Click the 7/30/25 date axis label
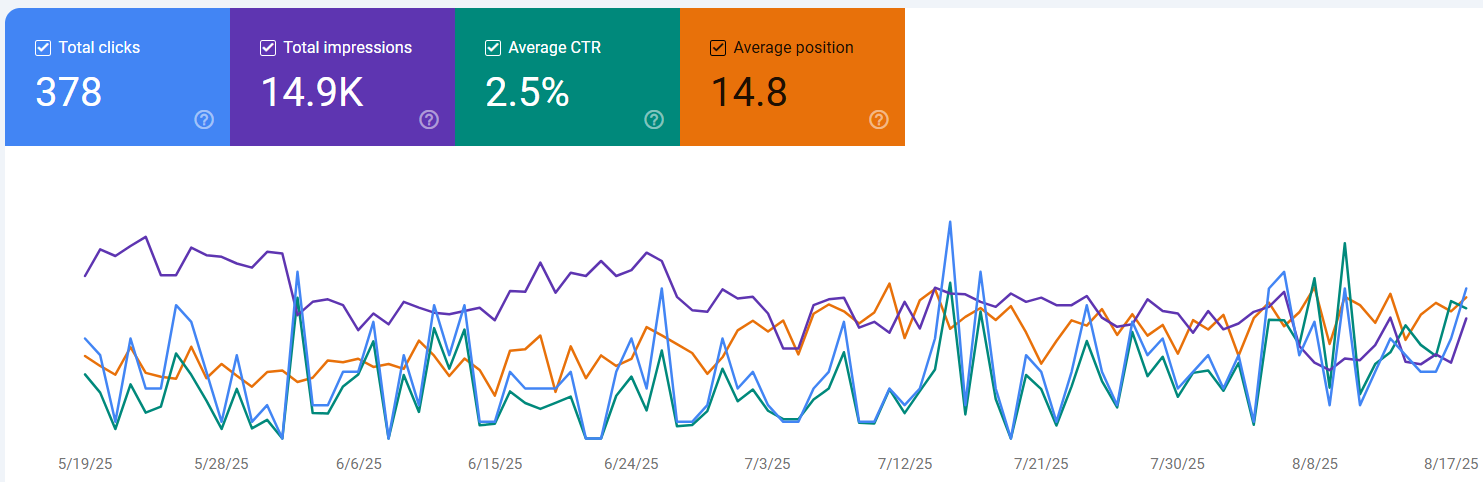This screenshot has height=482, width=1483. coord(1177,464)
